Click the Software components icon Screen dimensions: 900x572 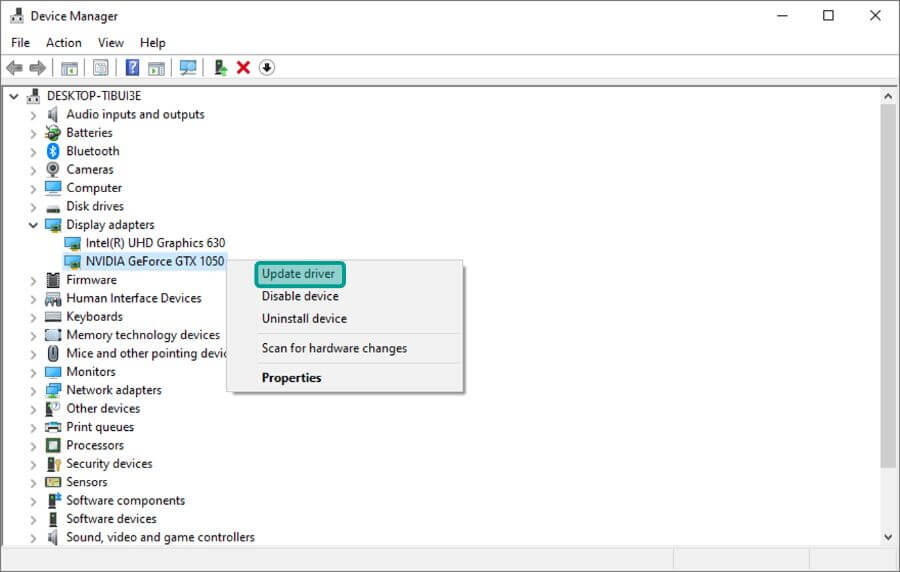coord(53,500)
